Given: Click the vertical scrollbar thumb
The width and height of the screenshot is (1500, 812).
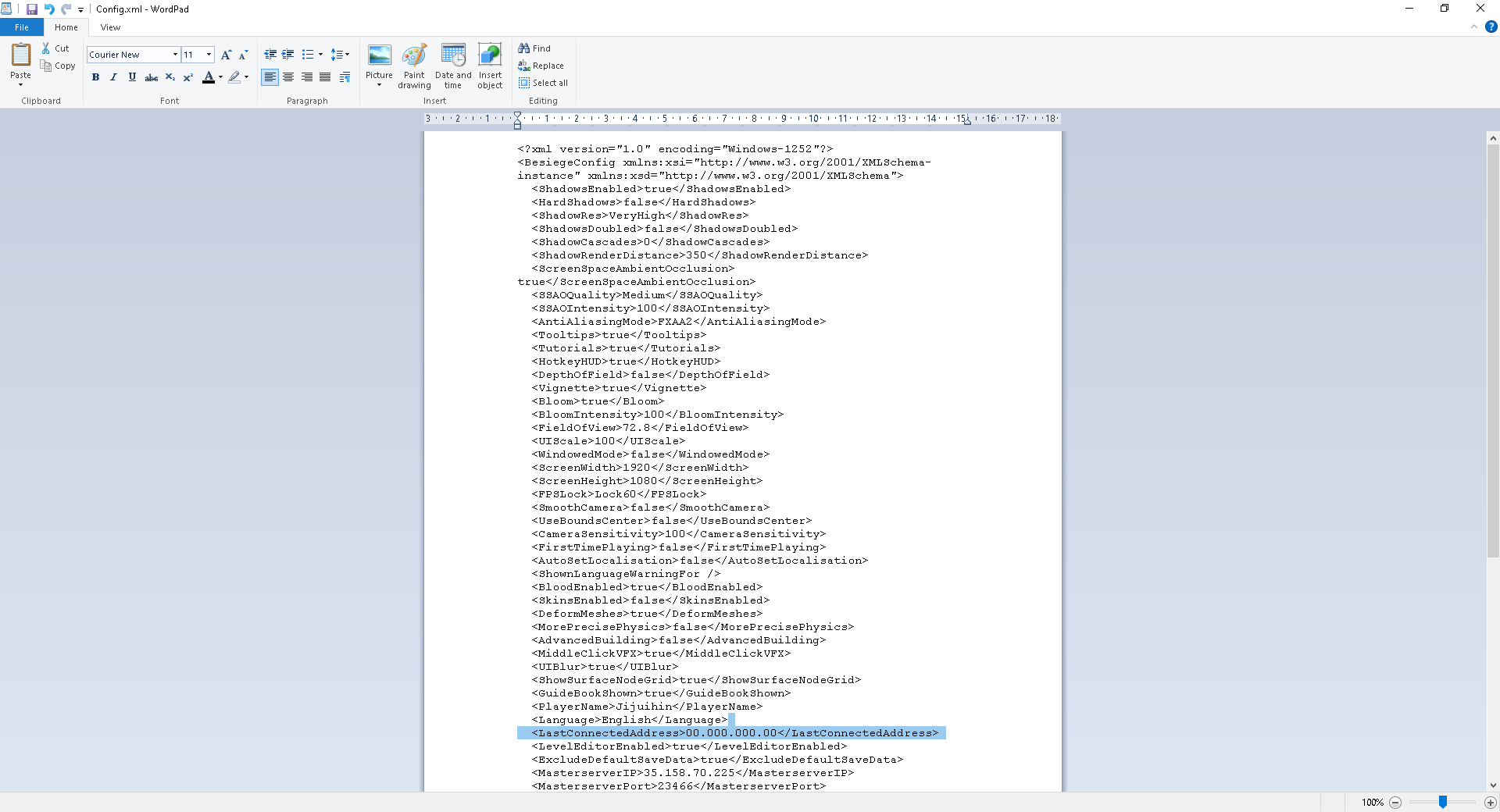Looking at the screenshot, I should click(x=1493, y=351).
